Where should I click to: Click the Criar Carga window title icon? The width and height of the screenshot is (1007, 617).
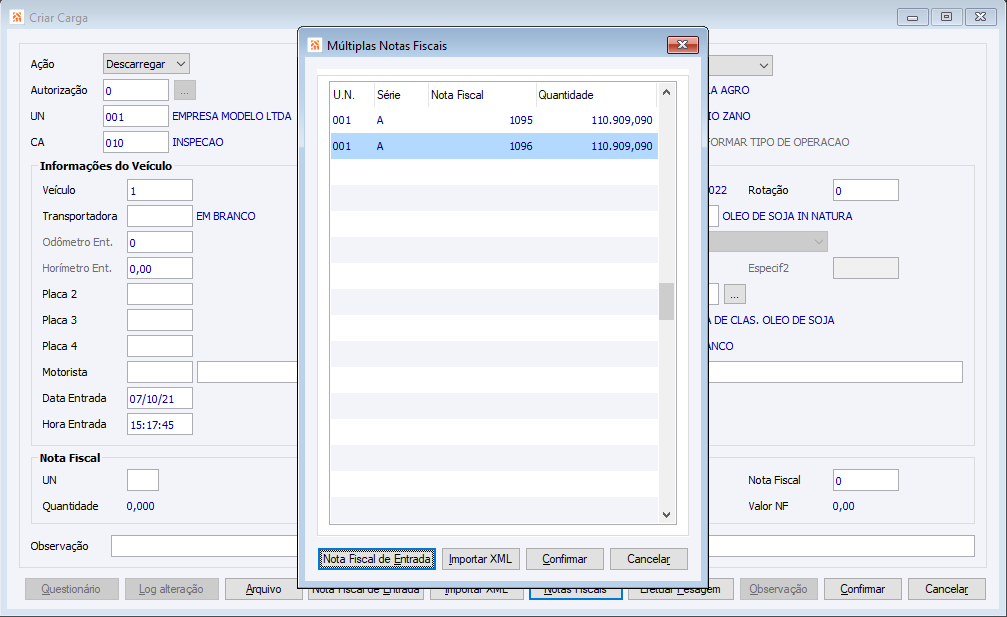tap(17, 17)
